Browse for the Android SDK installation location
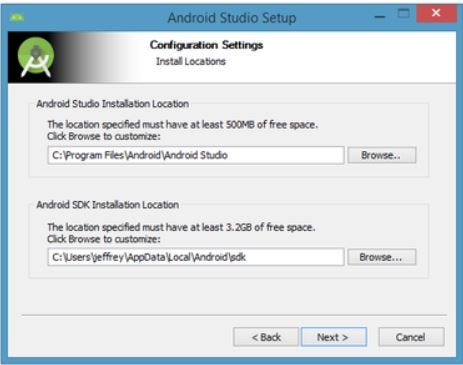The image size is (463, 365). [x=382, y=257]
